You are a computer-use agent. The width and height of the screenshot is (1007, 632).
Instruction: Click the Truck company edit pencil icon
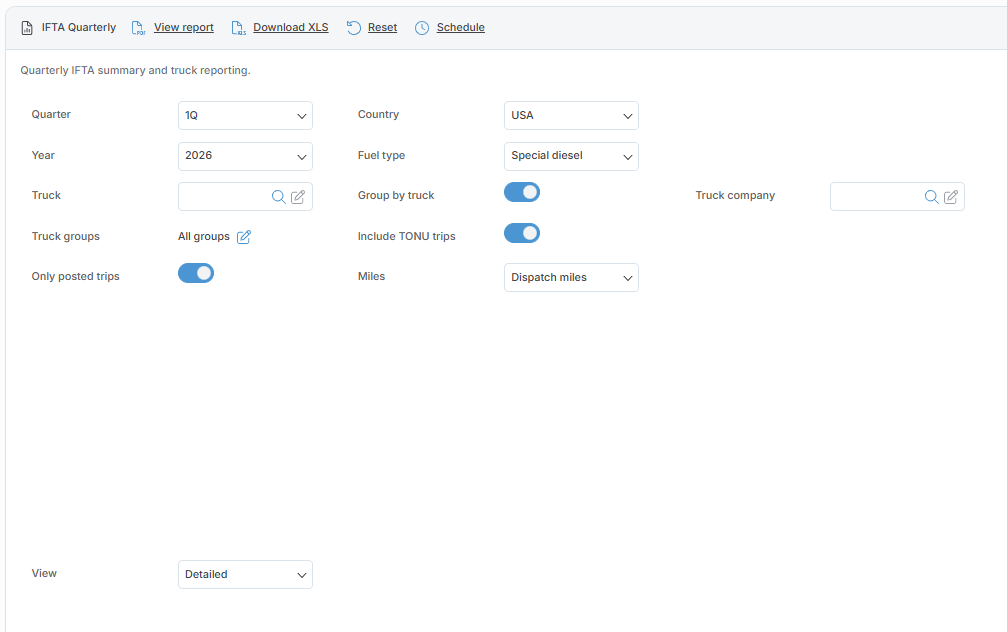pyautogui.click(x=951, y=197)
